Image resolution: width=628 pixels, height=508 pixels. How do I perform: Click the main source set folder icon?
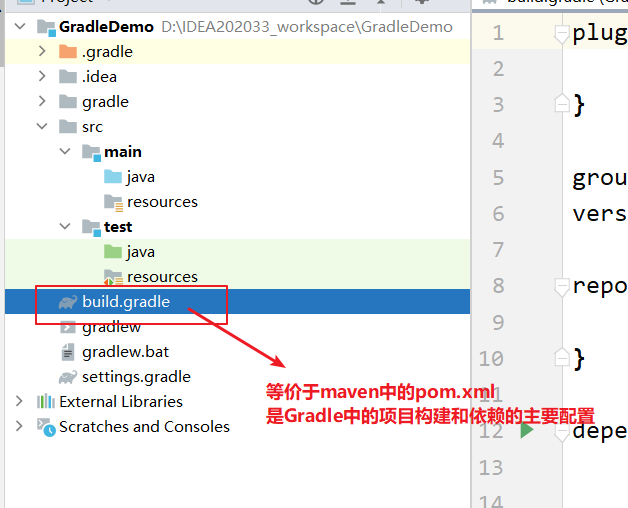91,153
